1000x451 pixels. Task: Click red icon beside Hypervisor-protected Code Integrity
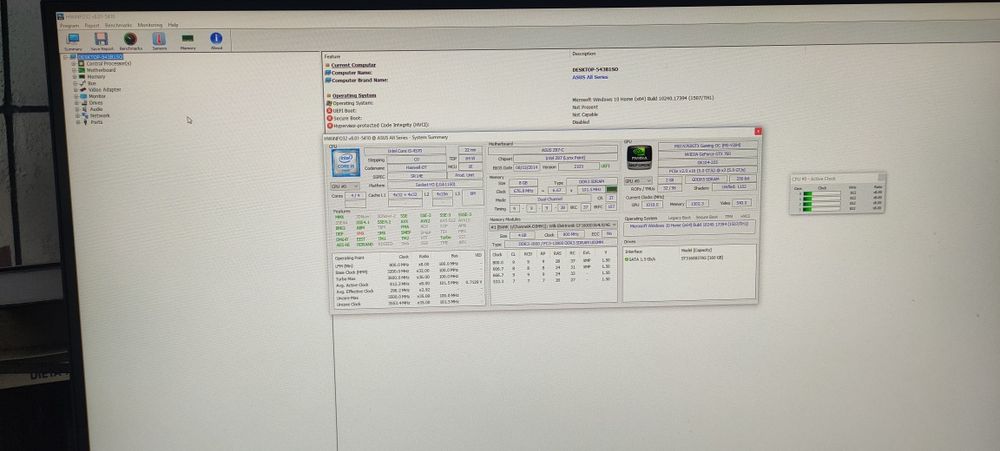coord(330,126)
